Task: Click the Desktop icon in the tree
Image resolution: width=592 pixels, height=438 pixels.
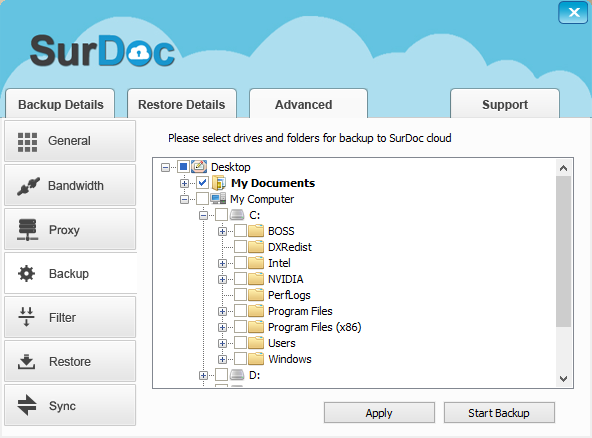Action: pos(199,167)
